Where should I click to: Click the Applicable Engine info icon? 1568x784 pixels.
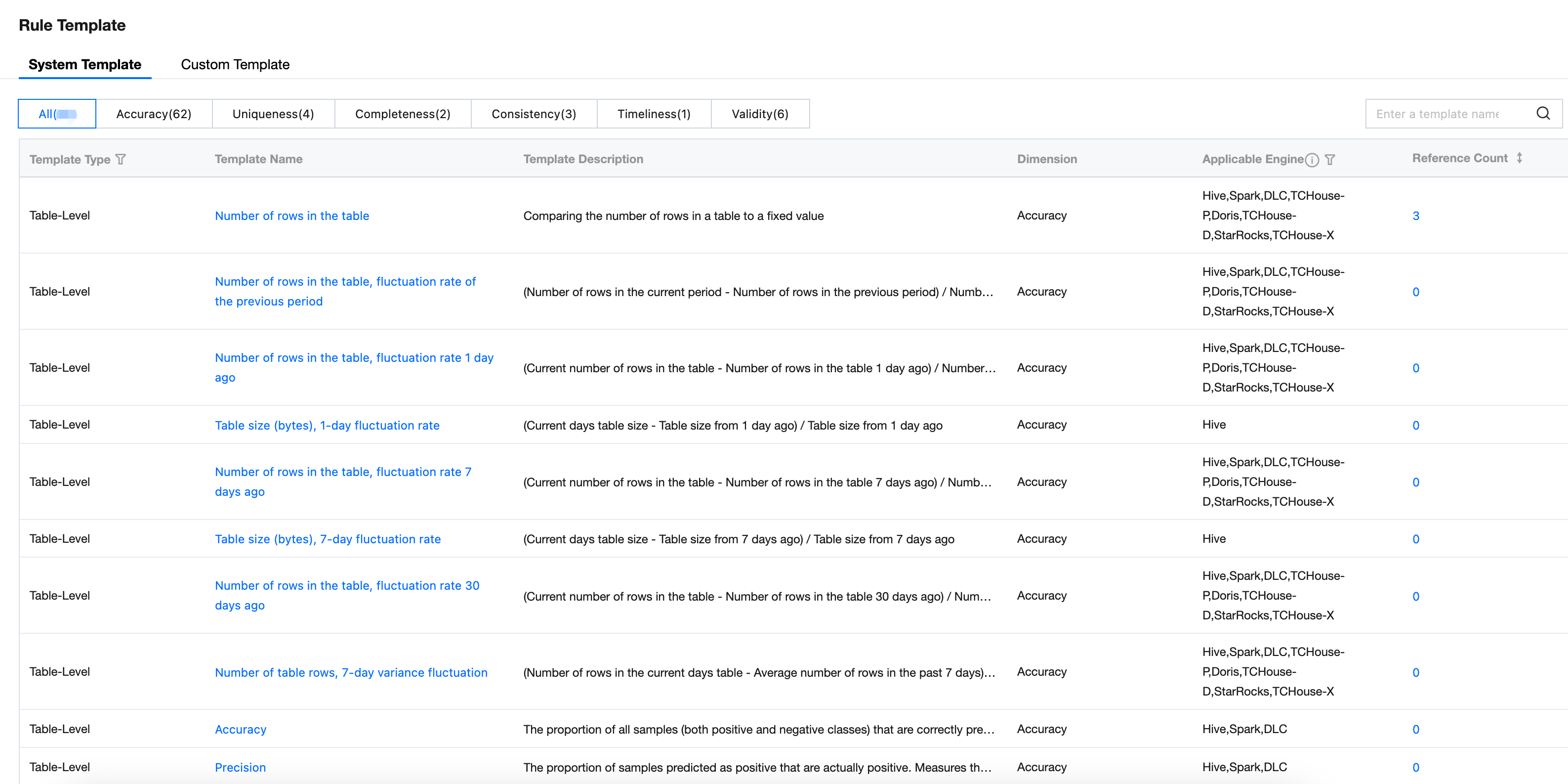tap(1312, 160)
